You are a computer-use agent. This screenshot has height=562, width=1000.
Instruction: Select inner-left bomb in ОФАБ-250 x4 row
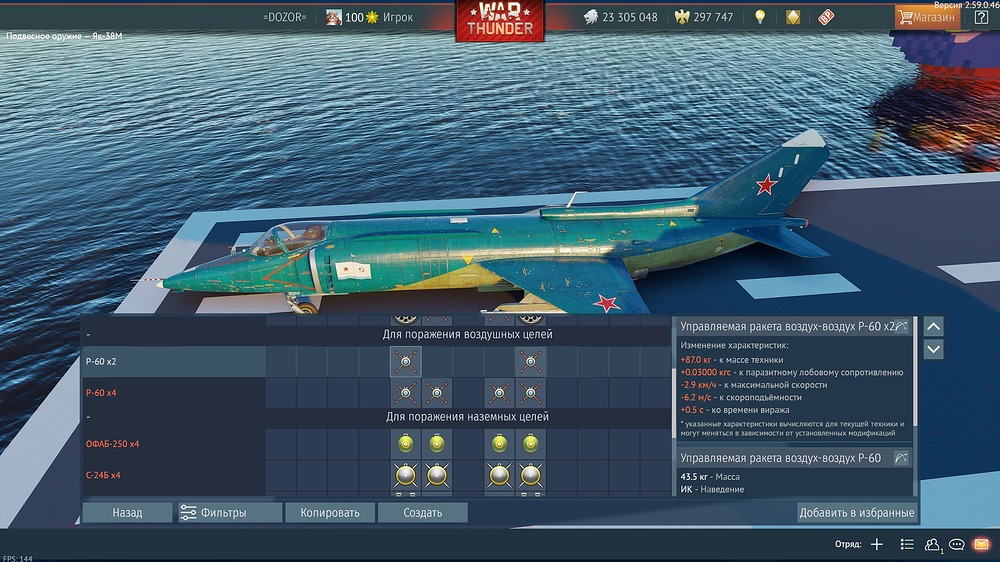[x=437, y=444]
